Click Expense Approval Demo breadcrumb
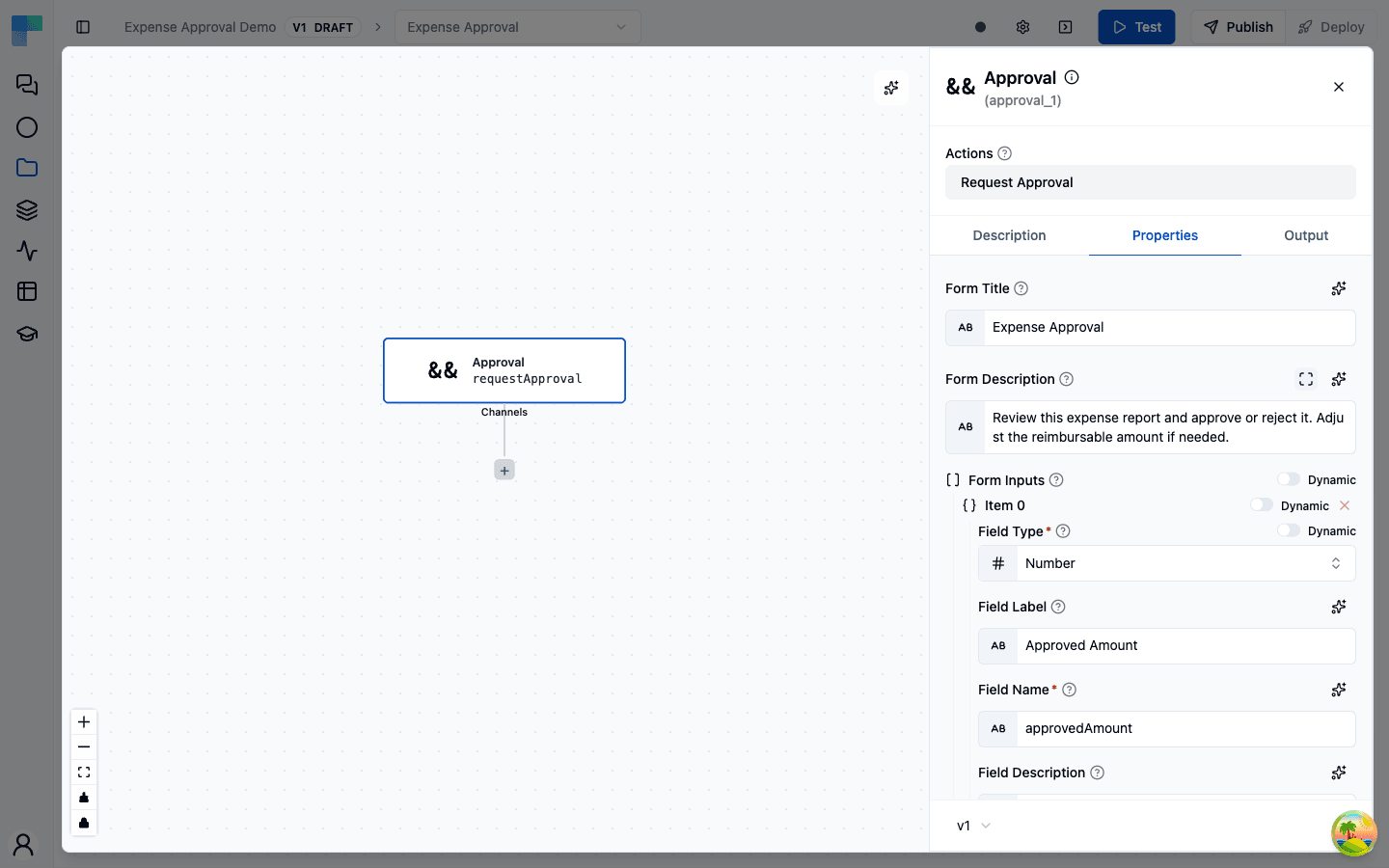Image resolution: width=1389 pixels, height=868 pixels. 200,27
